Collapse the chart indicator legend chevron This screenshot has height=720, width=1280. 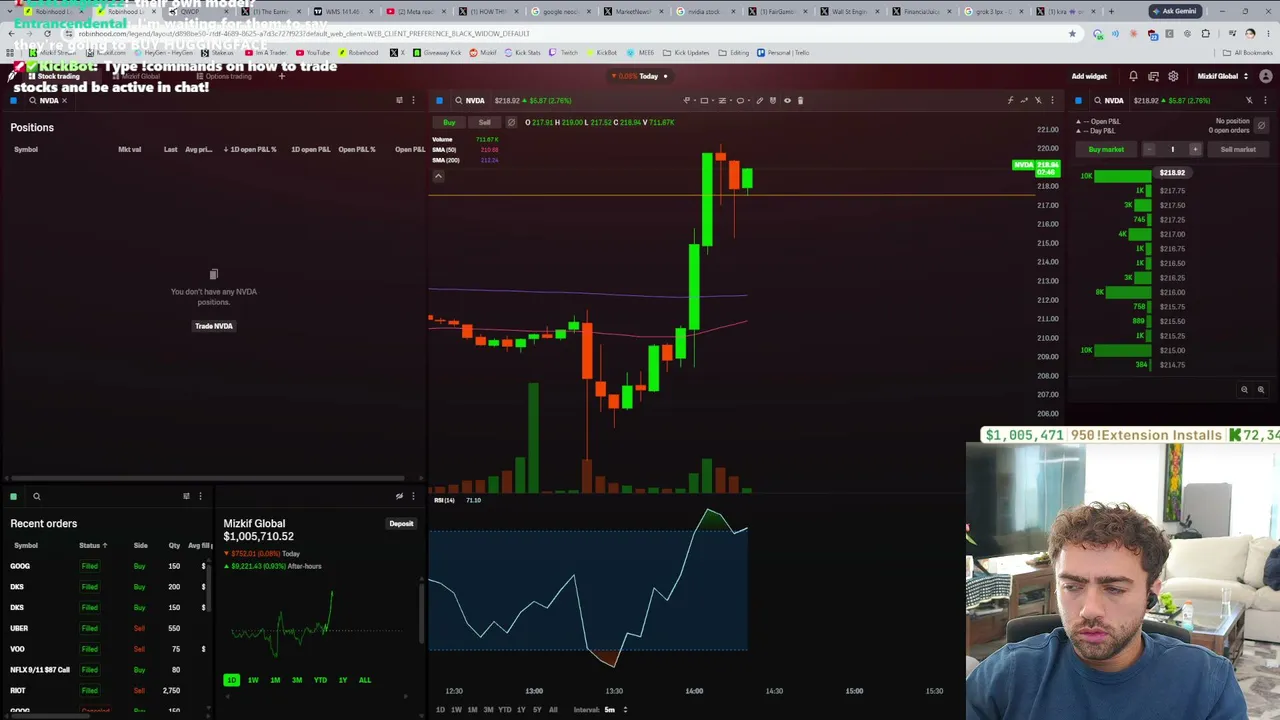click(438, 176)
